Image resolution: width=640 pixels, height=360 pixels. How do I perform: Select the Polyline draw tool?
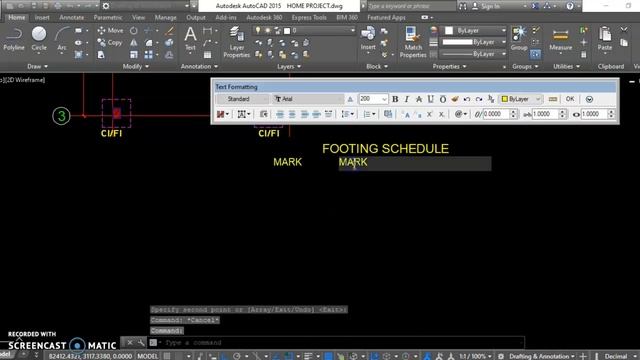[13, 39]
